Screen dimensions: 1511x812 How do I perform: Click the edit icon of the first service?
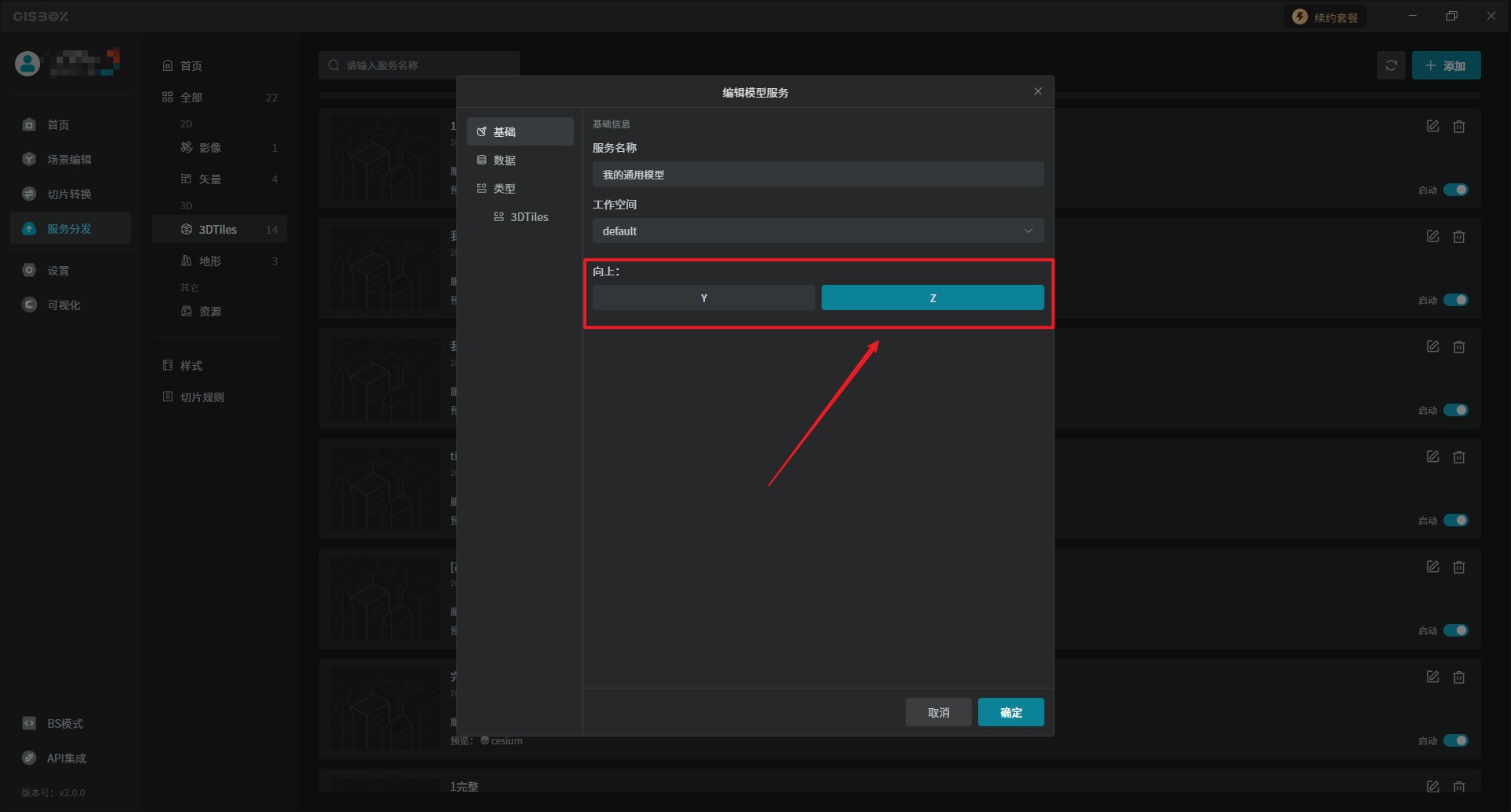pyautogui.click(x=1432, y=127)
